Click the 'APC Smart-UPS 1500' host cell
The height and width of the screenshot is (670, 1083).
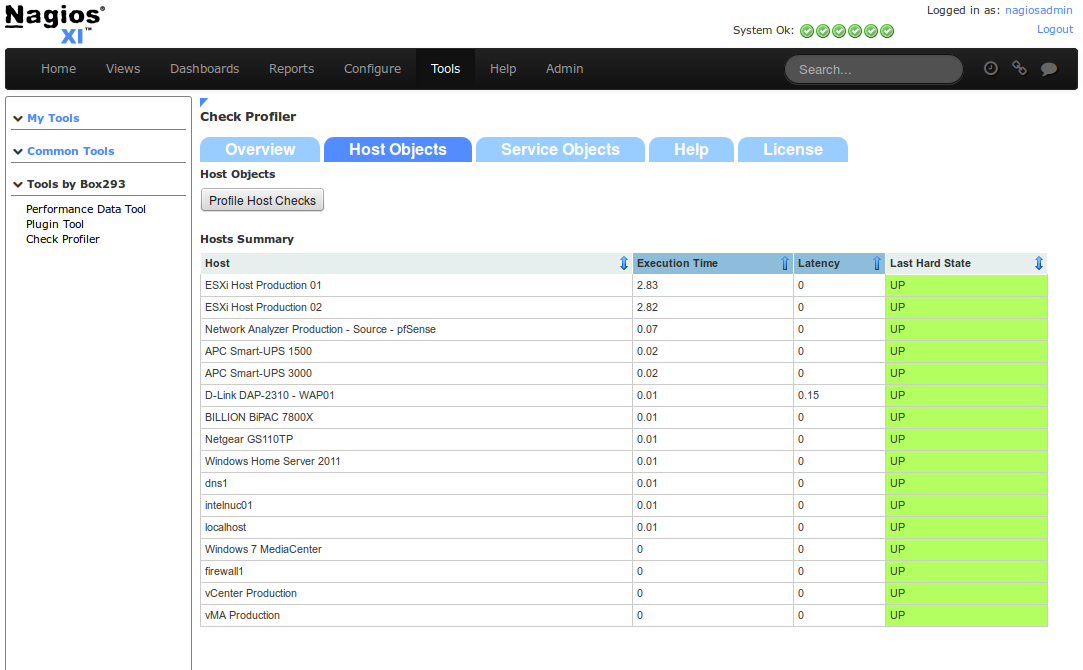[416, 352]
